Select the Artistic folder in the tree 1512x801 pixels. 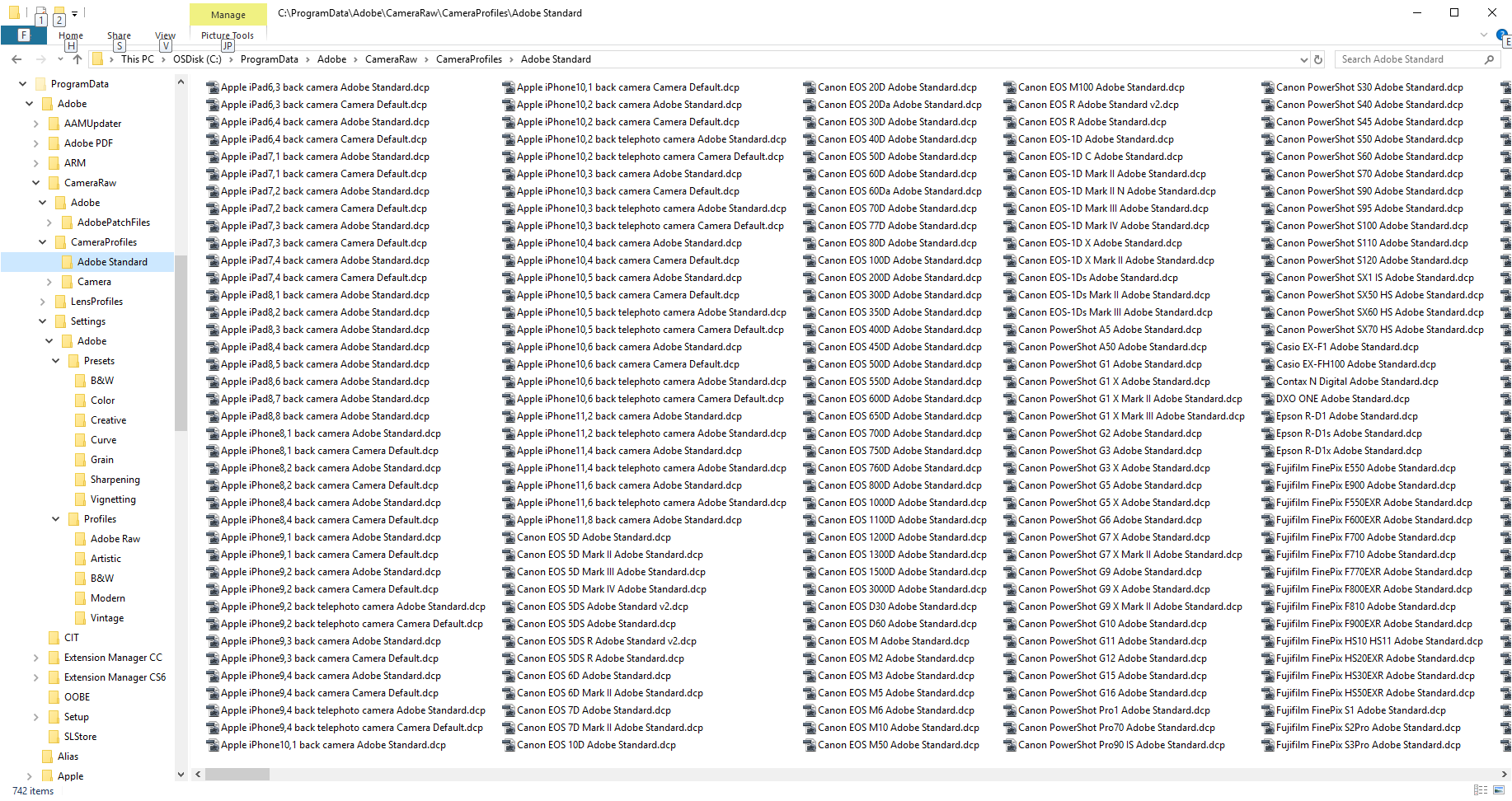click(x=106, y=559)
